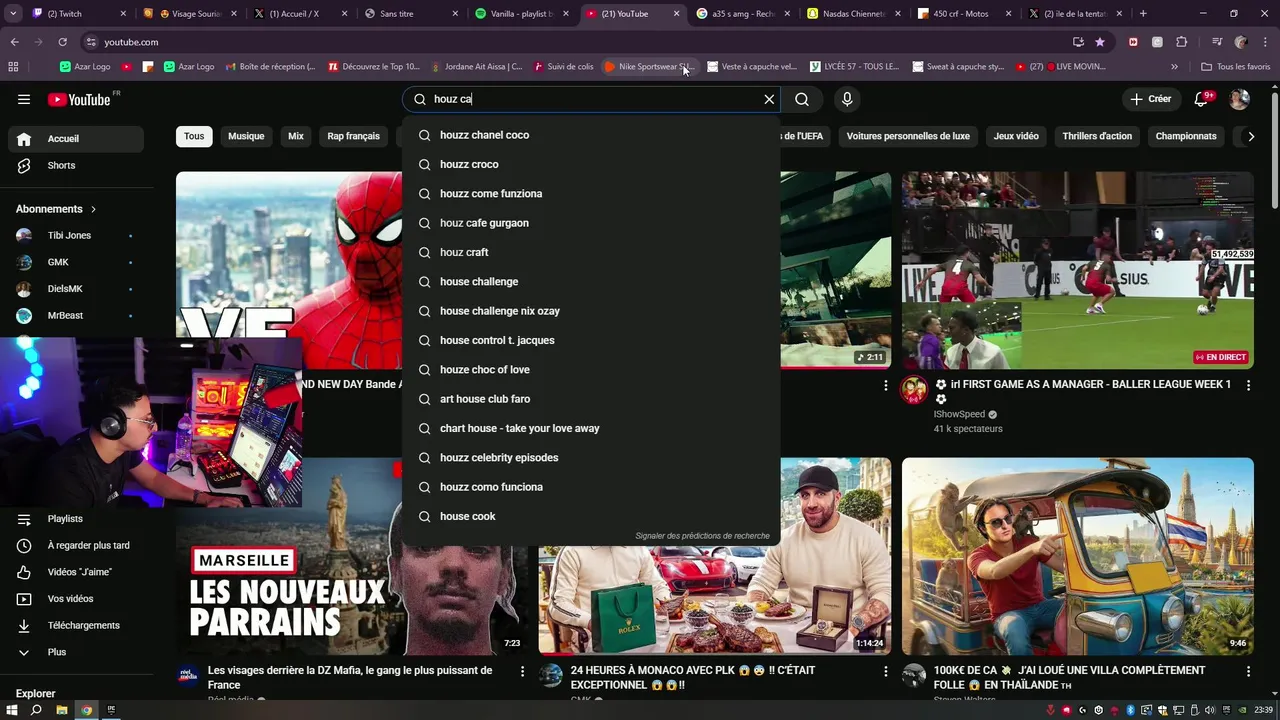Screen dimensions: 1280x720
Task: Open the YouTube hamburger guide menu
Action: (24, 99)
